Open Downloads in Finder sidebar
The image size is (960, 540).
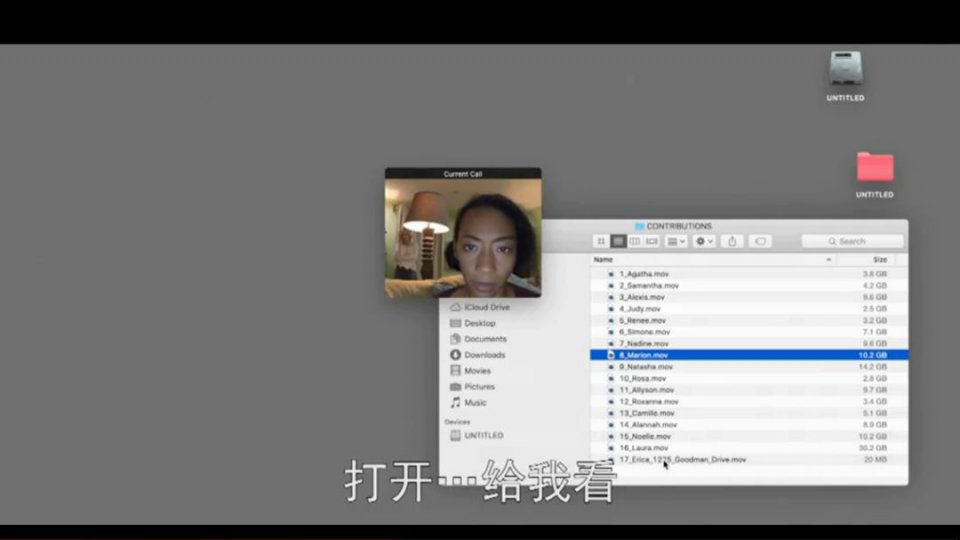484,355
